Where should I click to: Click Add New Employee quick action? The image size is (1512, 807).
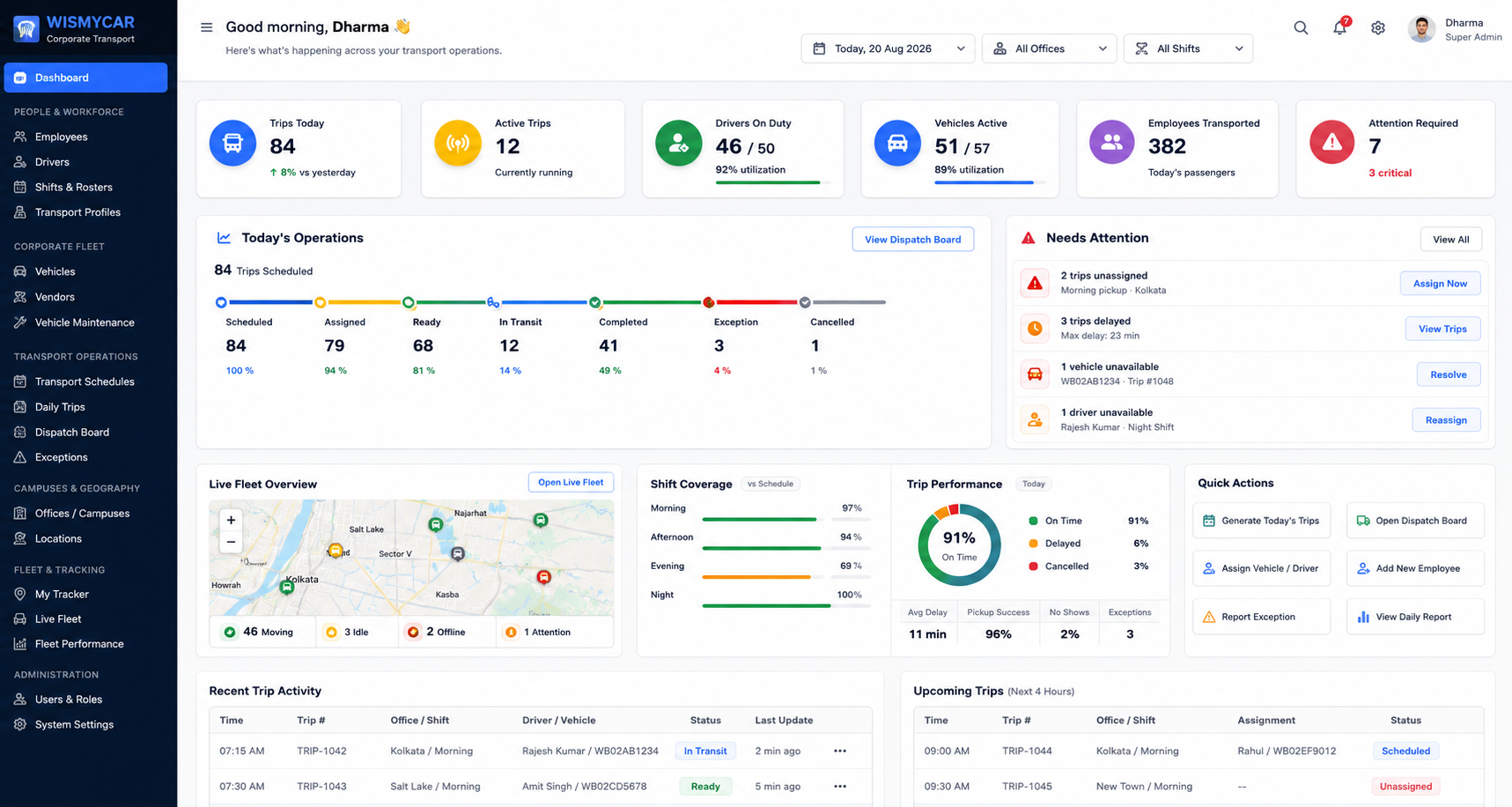(x=1415, y=568)
